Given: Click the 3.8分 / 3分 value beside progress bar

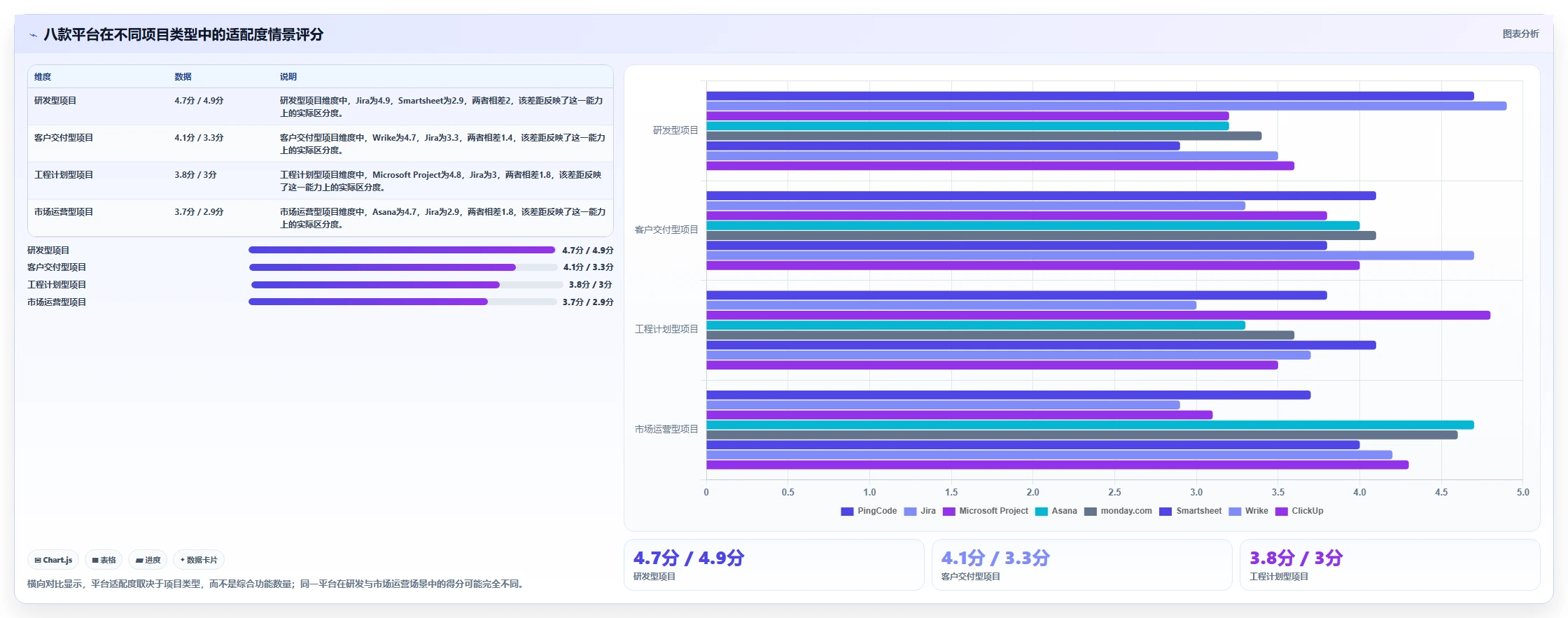Looking at the screenshot, I should point(590,285).
